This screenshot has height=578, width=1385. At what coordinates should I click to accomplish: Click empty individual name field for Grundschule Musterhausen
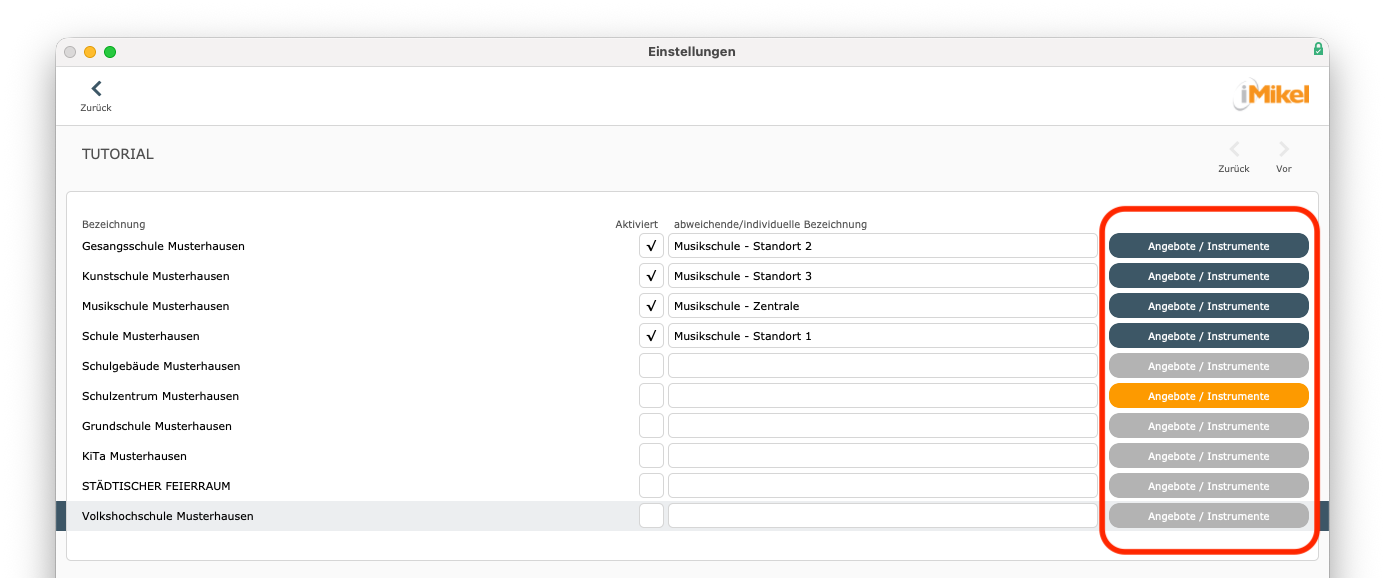[882, 426]
